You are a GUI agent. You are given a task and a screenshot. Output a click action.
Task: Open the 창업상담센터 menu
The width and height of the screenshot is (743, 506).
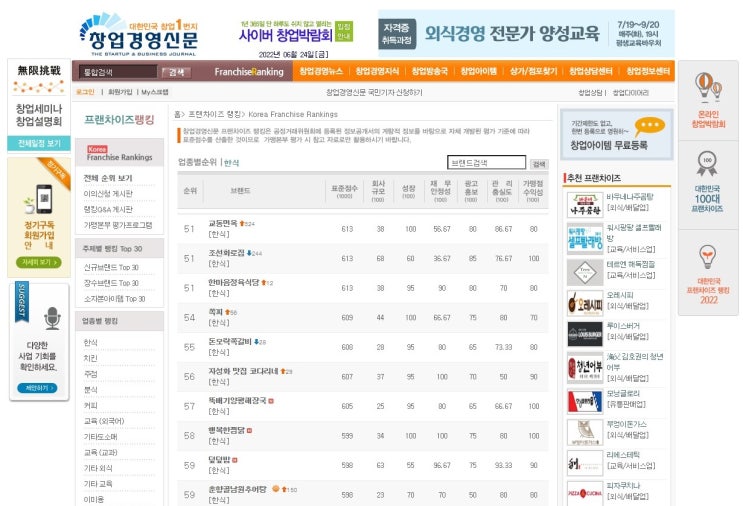[590, 71]
